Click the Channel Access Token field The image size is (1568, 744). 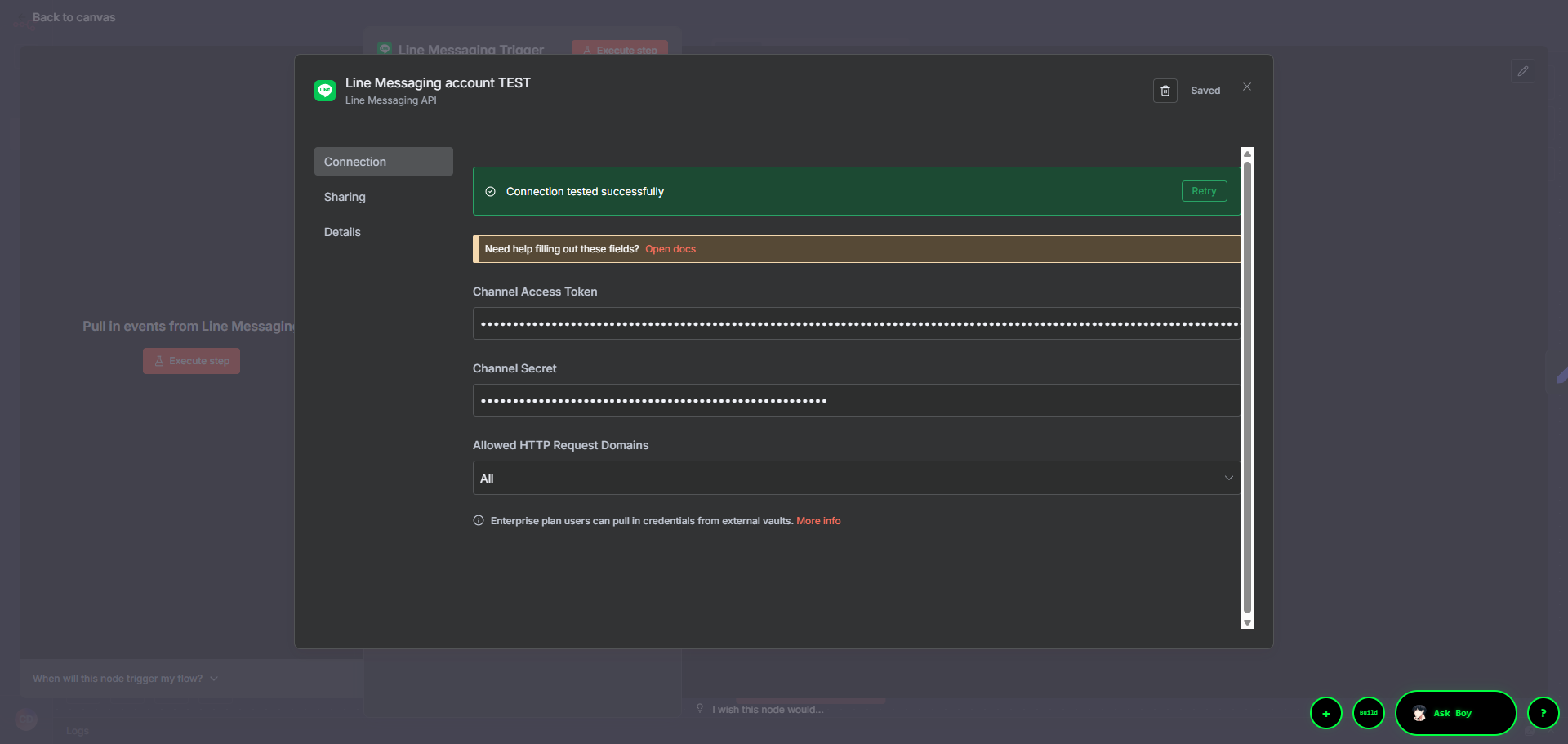[855, 323]
